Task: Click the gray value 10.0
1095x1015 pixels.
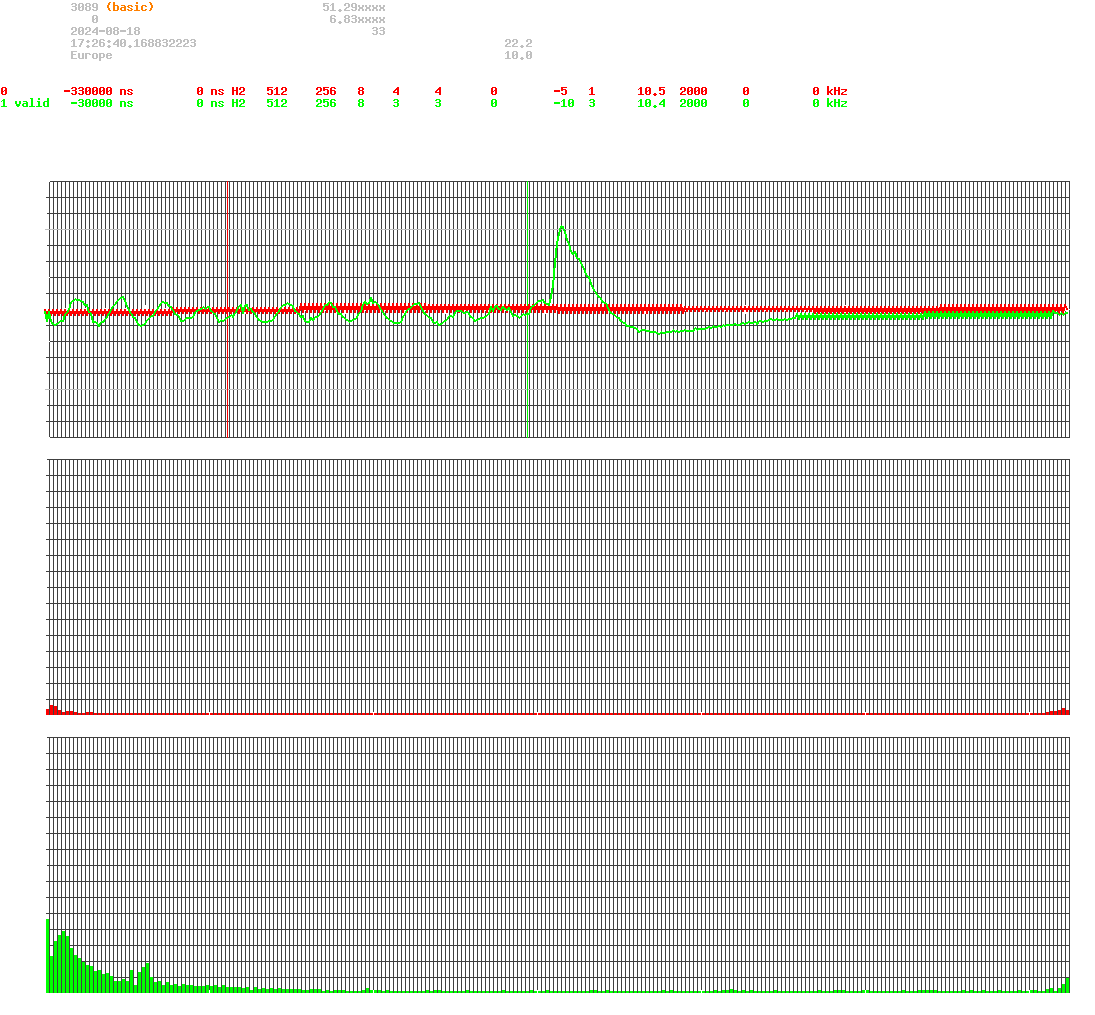Action: (x=518, y=55)
